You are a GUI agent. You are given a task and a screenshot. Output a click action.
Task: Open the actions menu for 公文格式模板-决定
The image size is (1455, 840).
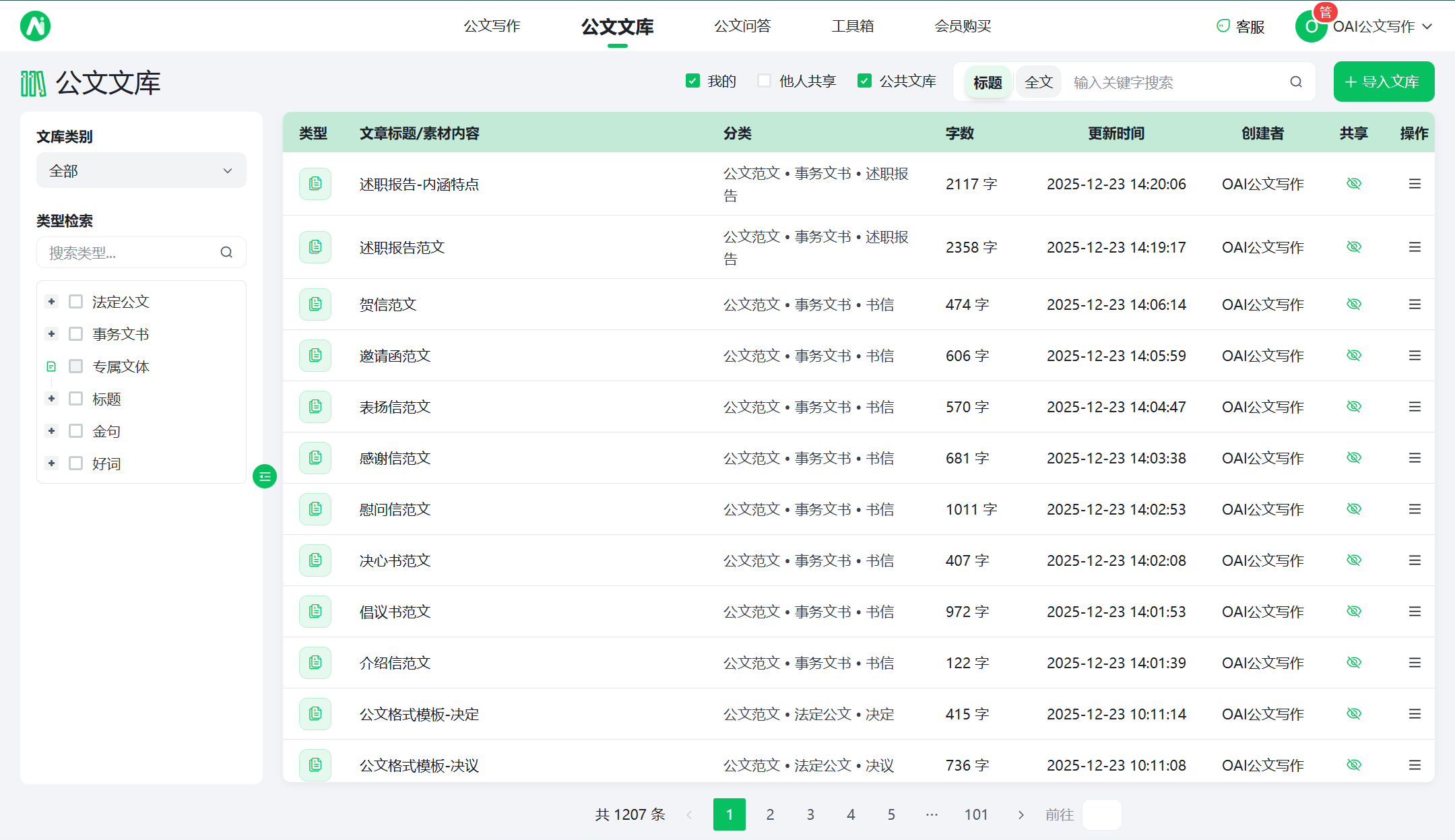pyautogui.click(x=1414, y=713)
